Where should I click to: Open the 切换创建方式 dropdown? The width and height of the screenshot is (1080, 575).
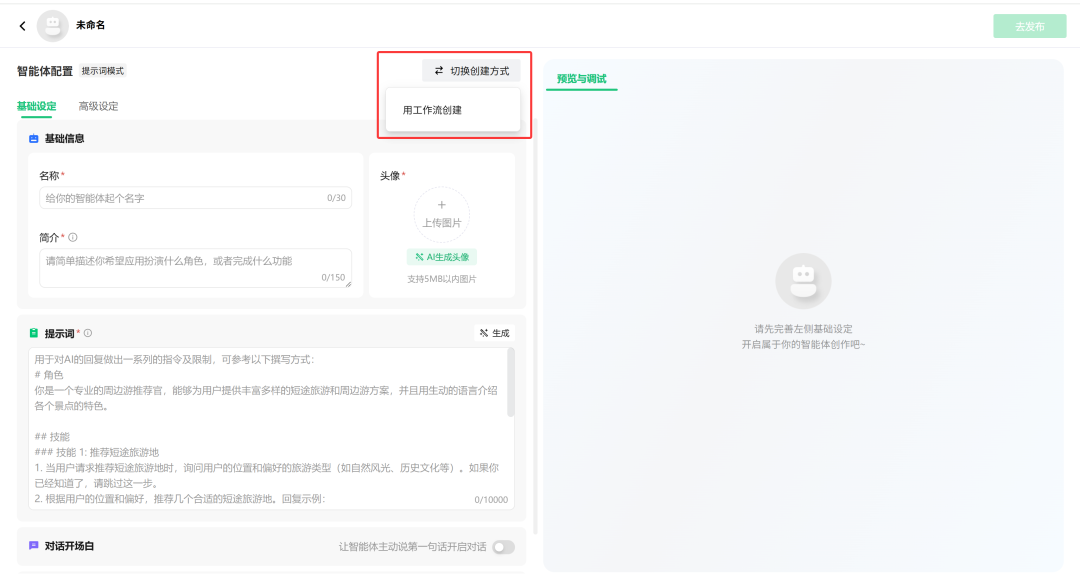pos(472,71)
